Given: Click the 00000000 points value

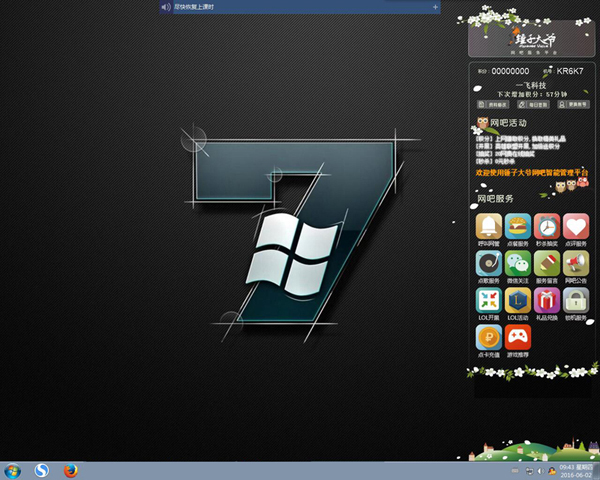Looking at the screenshot, I should [510, 71].
